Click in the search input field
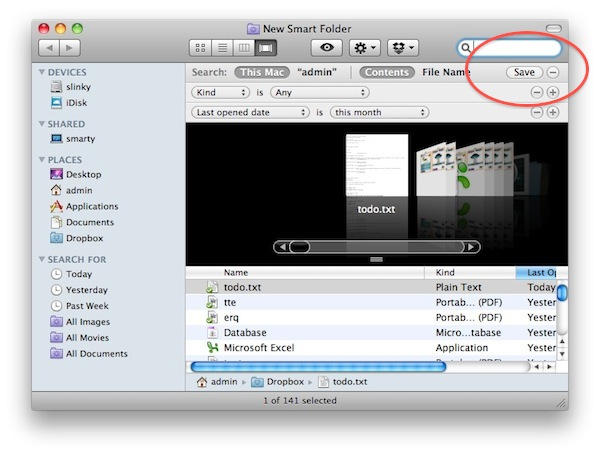This screenshot has width=600, height=454. 517,48
